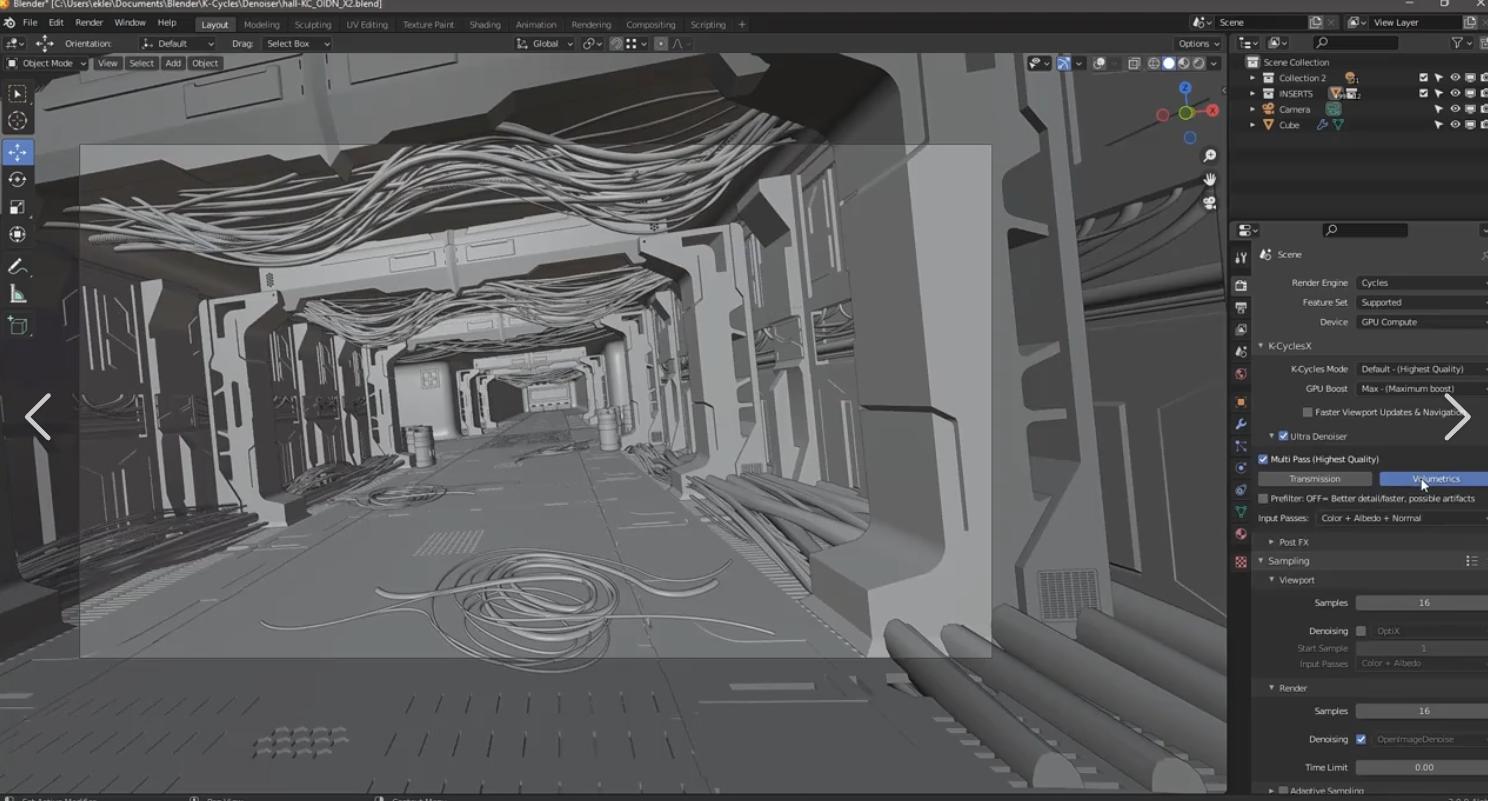Activate the Rotate tool
The image size is (1488, 801).
tap(18, 179)
